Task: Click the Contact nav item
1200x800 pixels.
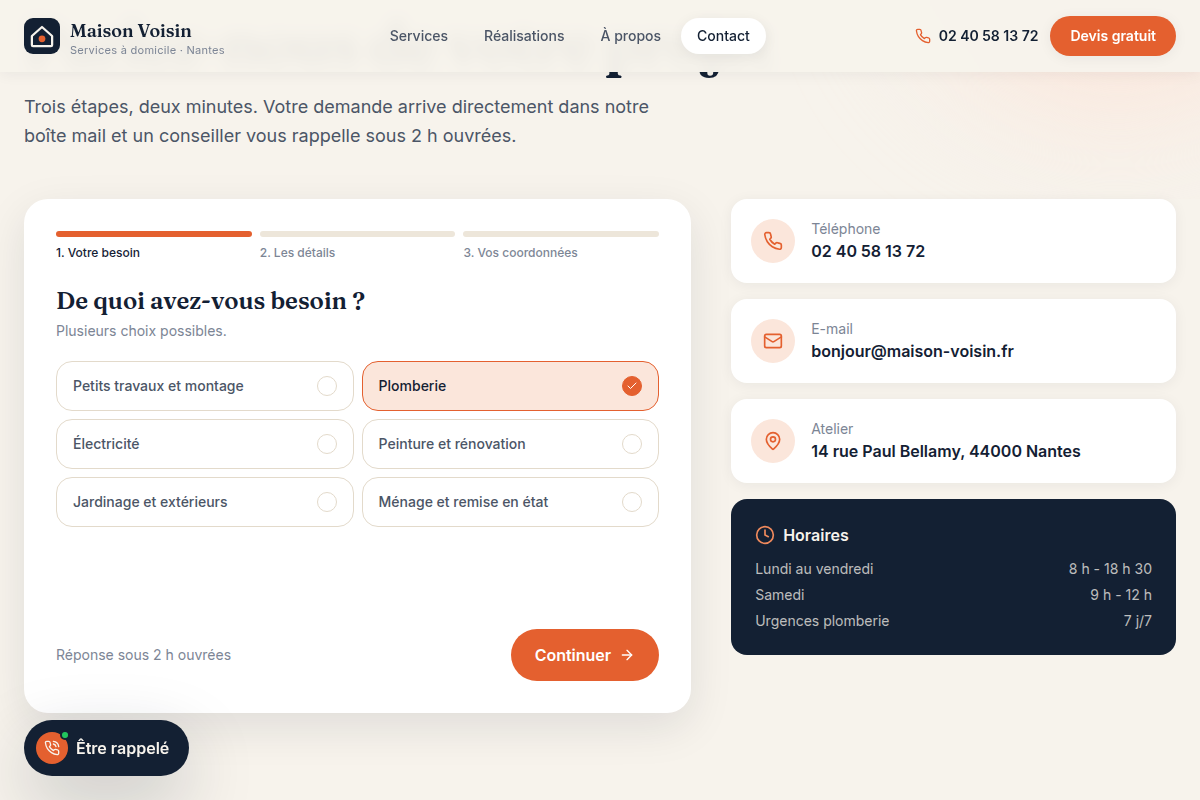Action: [723, 36]
